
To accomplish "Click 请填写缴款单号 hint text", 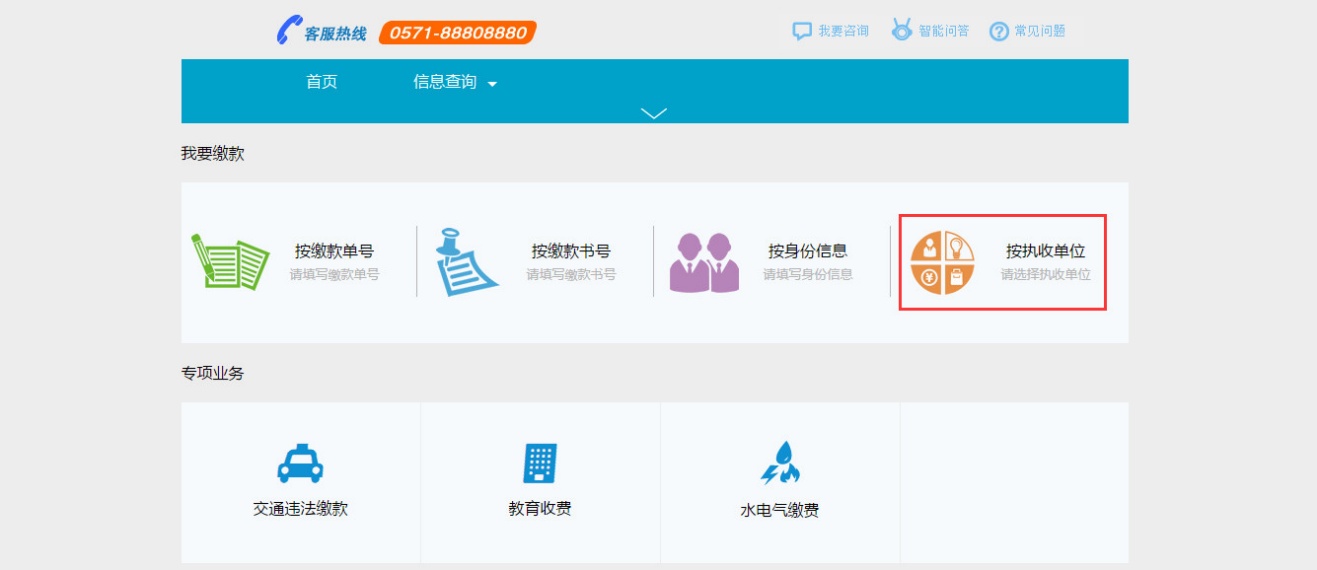I will pos(334,274).
